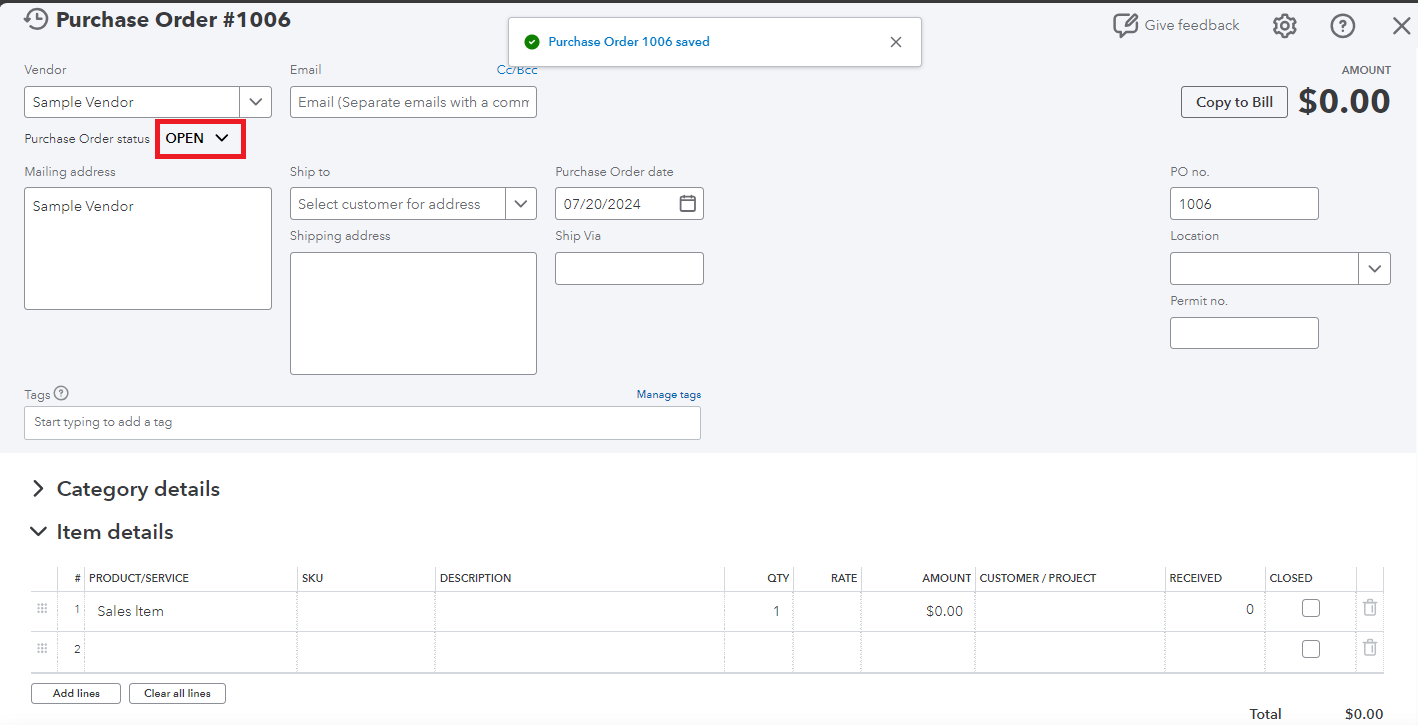The width and height of the screenshot is (1418, 725).
Task: Open the Manage tags link
Action: coord(668,394)
